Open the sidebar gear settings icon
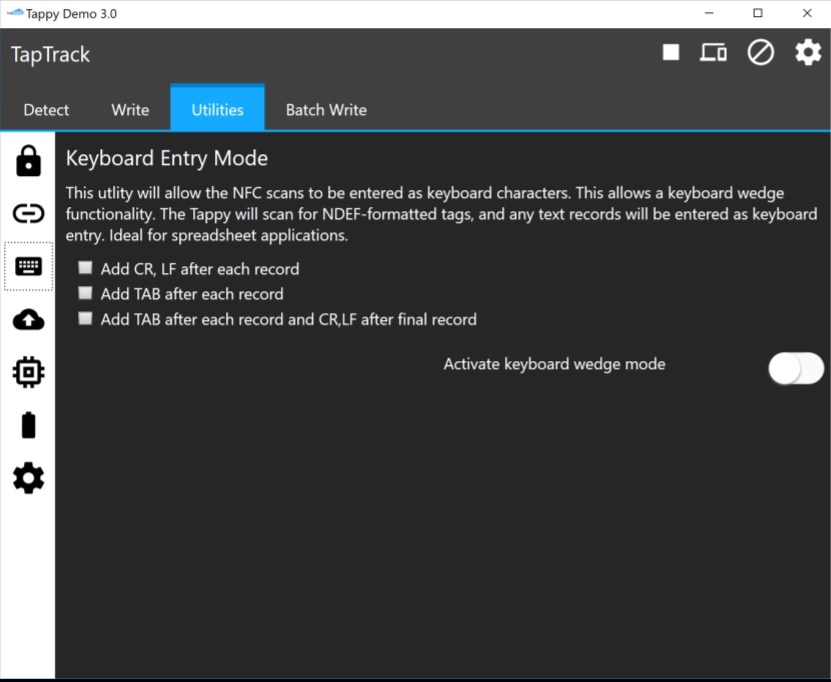831x682 pixels. pos(28,479)
